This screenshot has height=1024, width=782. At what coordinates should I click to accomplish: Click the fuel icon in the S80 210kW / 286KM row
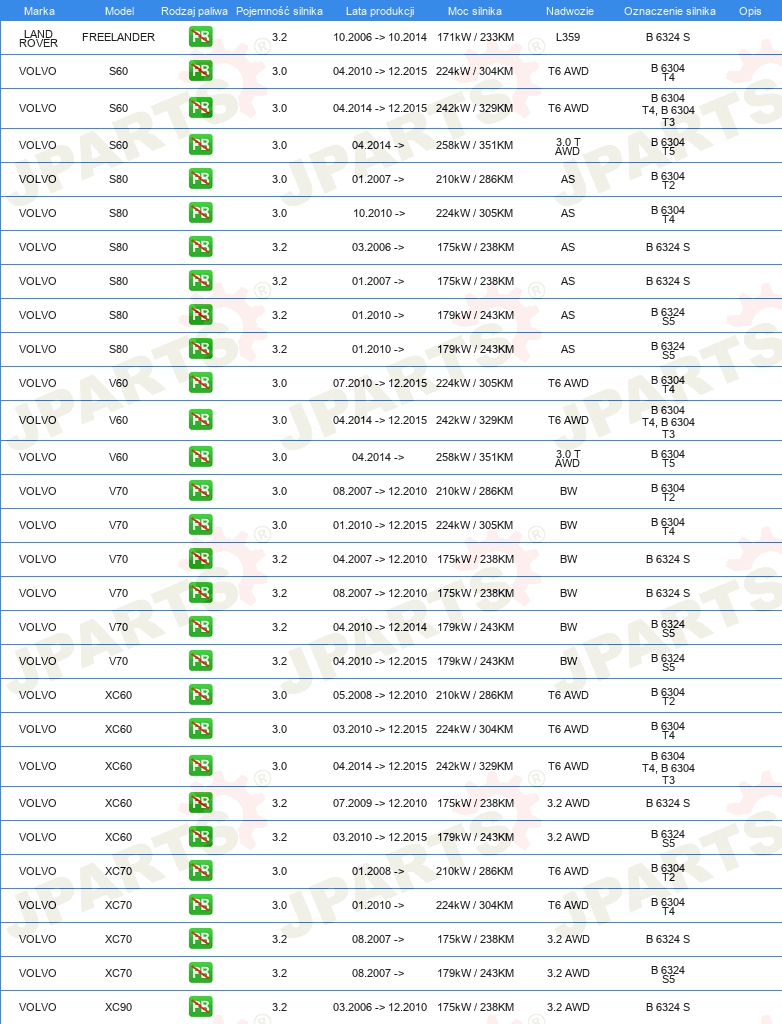tap(201, 179)
